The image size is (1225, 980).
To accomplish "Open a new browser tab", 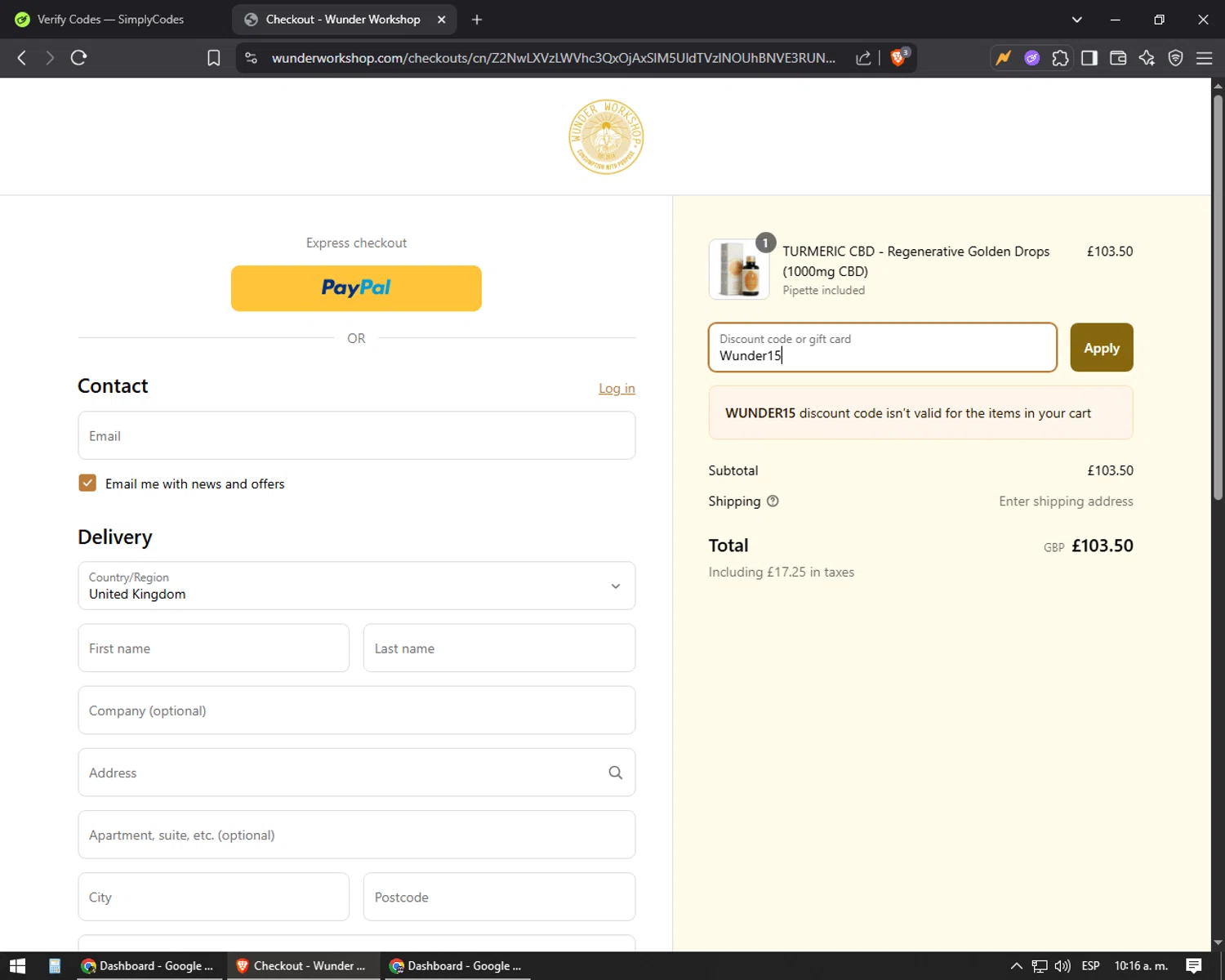I will point(477,20).
